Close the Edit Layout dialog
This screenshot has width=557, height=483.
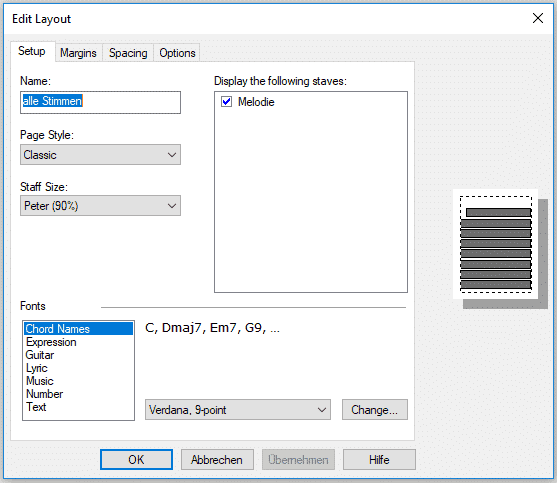coord(538,18)
